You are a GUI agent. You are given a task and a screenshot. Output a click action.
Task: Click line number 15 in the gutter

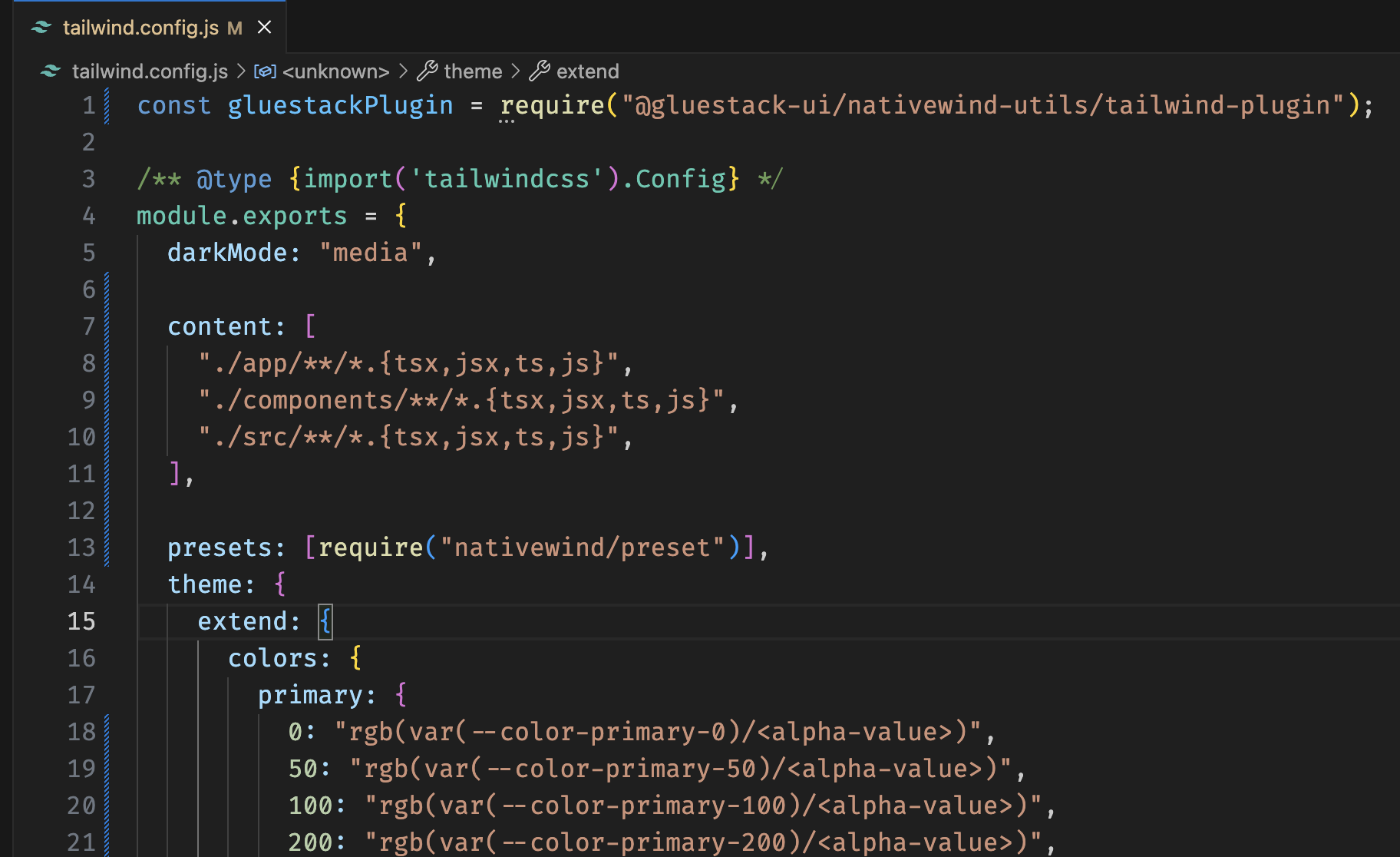click(81, 621)
